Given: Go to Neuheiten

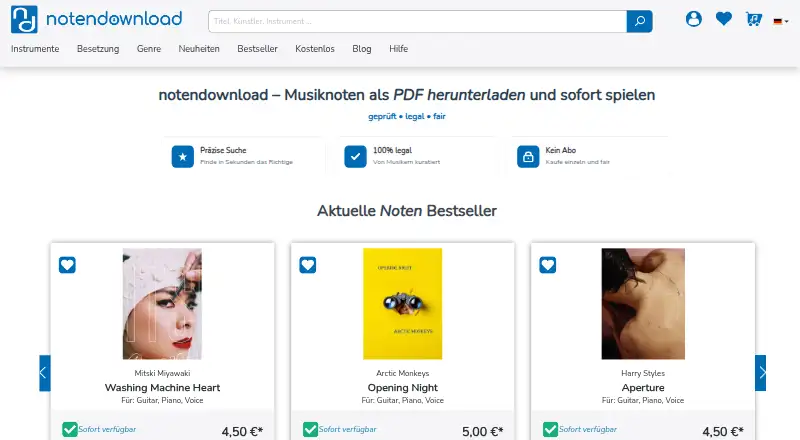Looking at the screenshot, I should (x=199, y=49).
